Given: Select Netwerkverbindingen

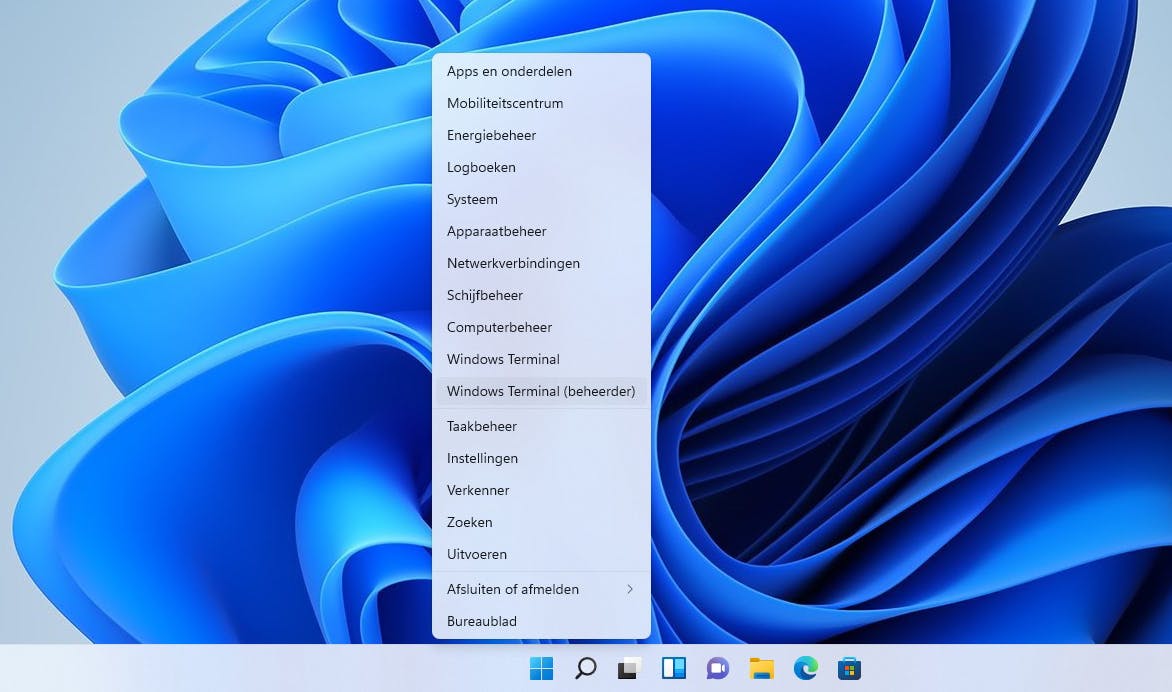Looking at the screenshot, I should tap(513, 263).
